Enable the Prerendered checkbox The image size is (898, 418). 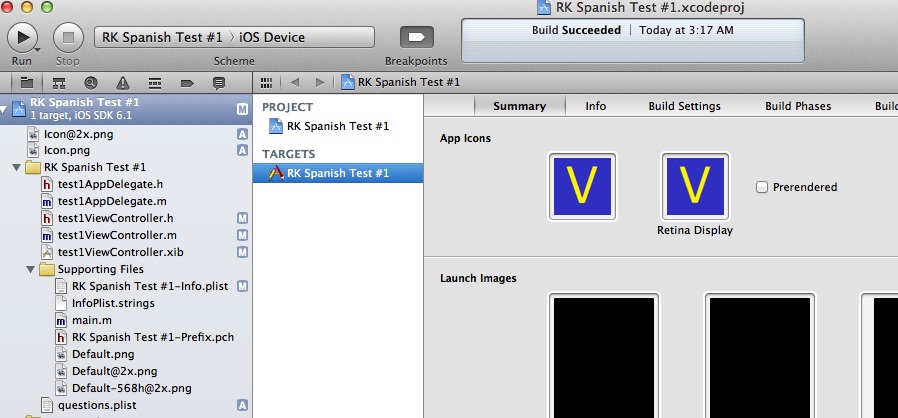pos(762,187)
